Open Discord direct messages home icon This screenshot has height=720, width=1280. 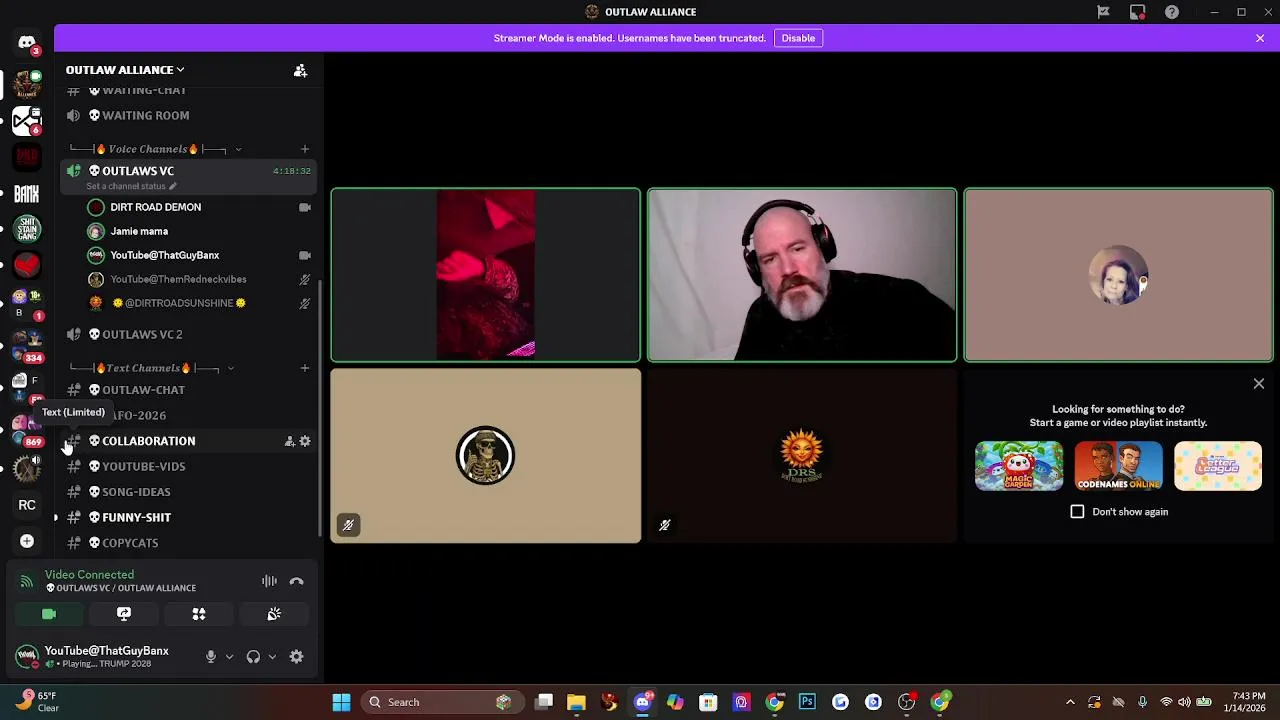pos(27,43)
